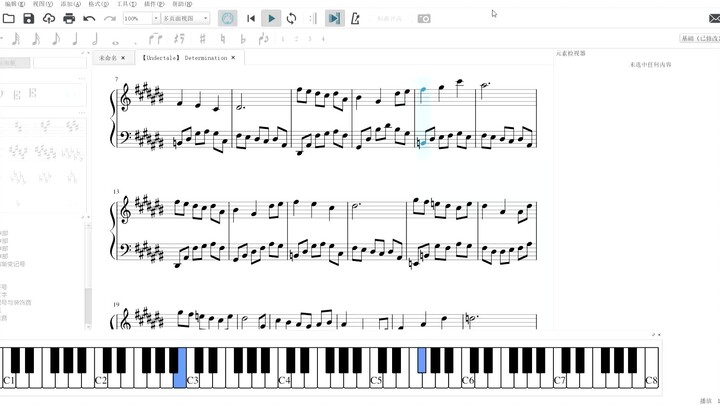Viewport: 720px width, 405px height.
Task: Start playback with the play button
Action: [x=271, y=18]
